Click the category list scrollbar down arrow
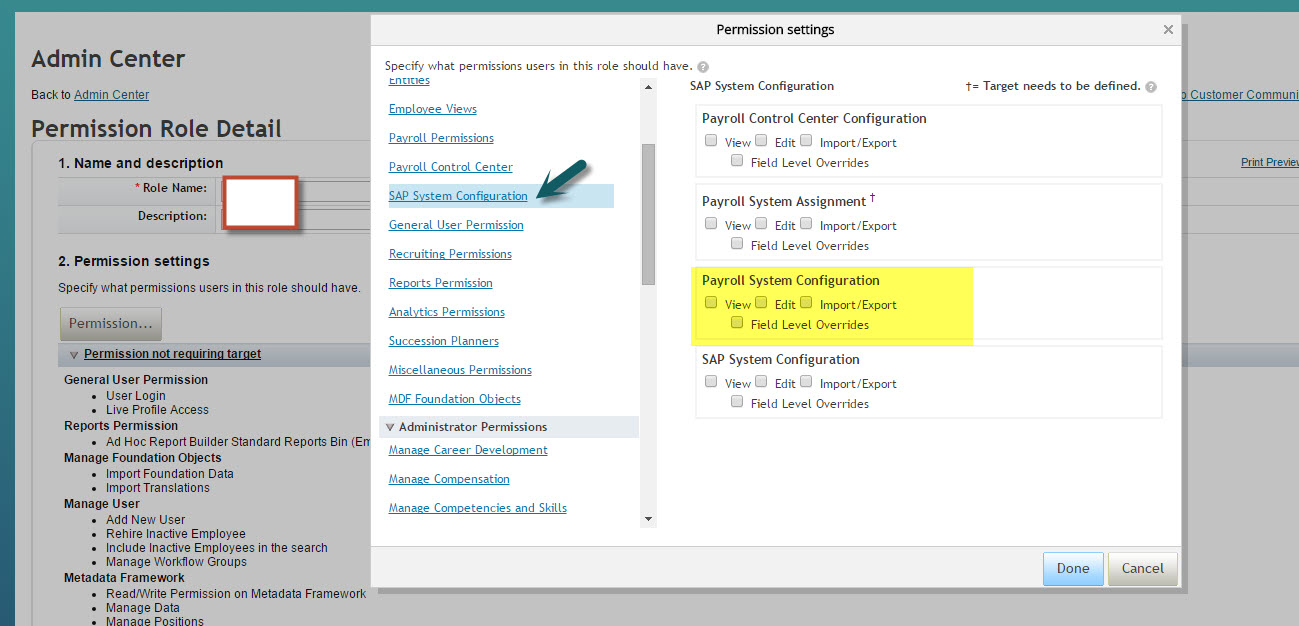 [x=648, y=519]
